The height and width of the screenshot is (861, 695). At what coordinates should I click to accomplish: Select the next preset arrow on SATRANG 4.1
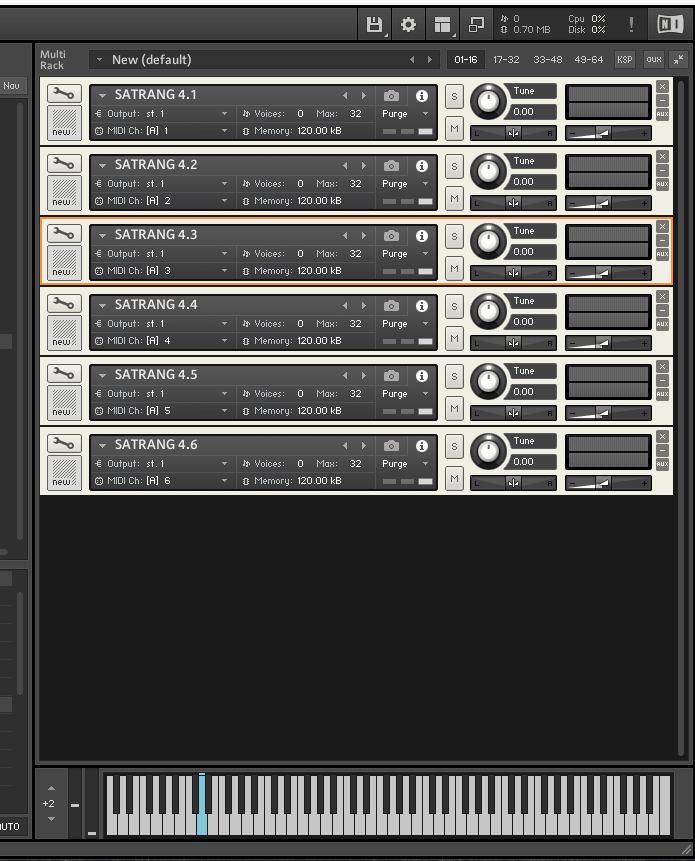363,96
